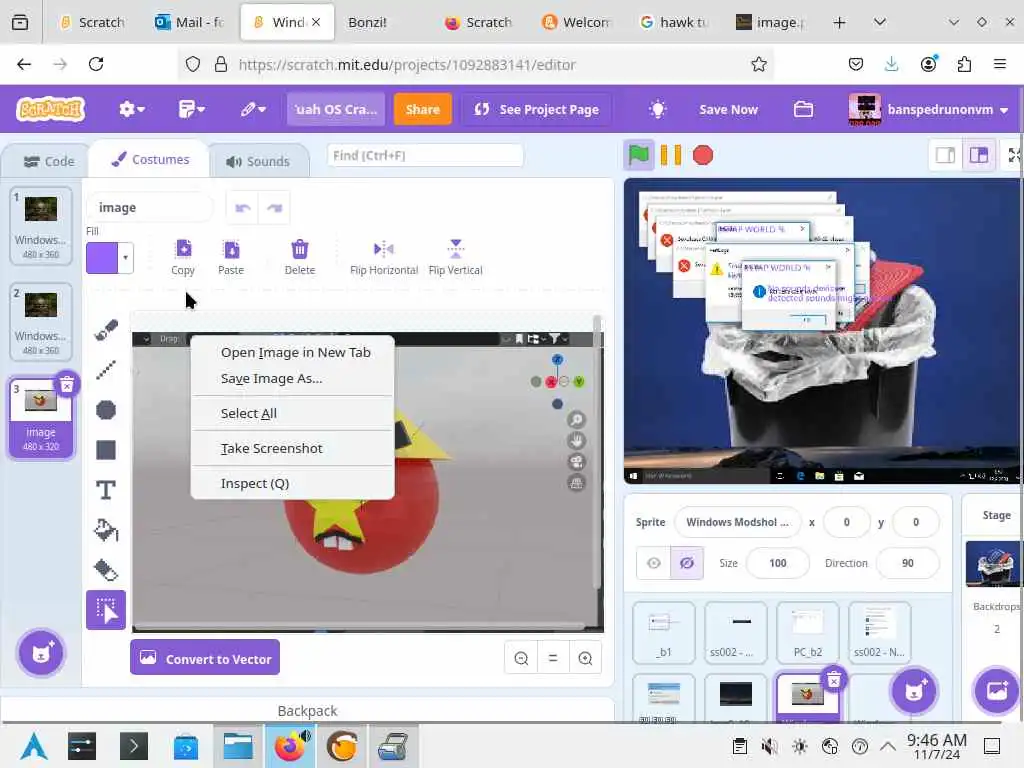Screen dimensions: 1024x768
Task: Zoom out of the costume canvas
Action: pos(521,658)
